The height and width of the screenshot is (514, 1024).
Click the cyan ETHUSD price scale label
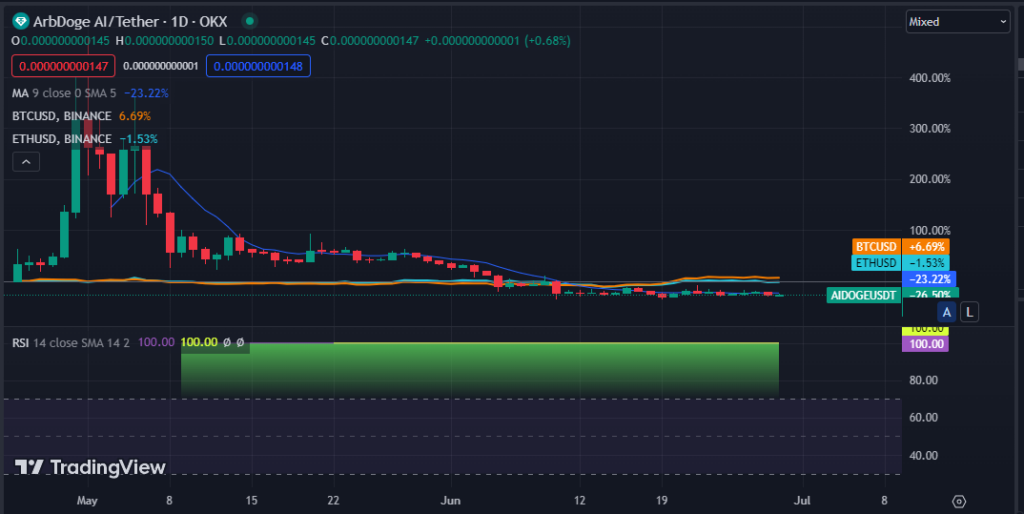click(876, 263)
